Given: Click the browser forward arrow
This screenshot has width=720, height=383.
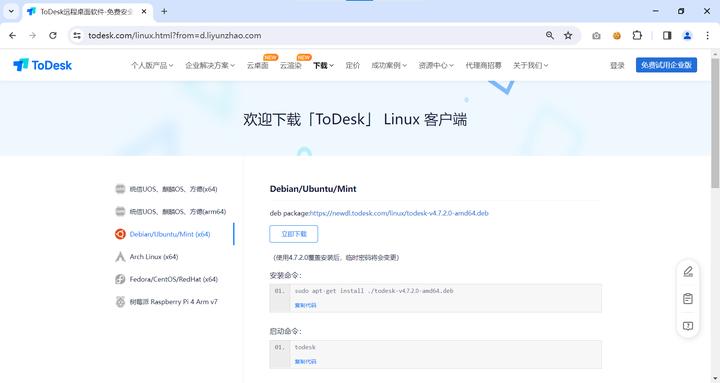Looking at the screenshot, I should click(32, 35).
